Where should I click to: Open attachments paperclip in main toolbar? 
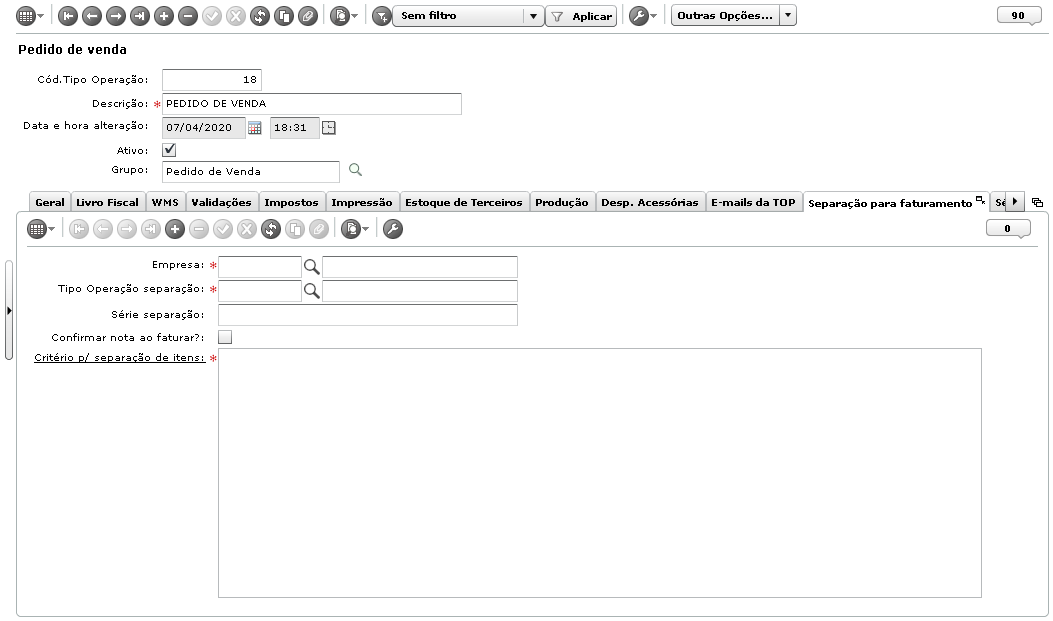point(308,16)
